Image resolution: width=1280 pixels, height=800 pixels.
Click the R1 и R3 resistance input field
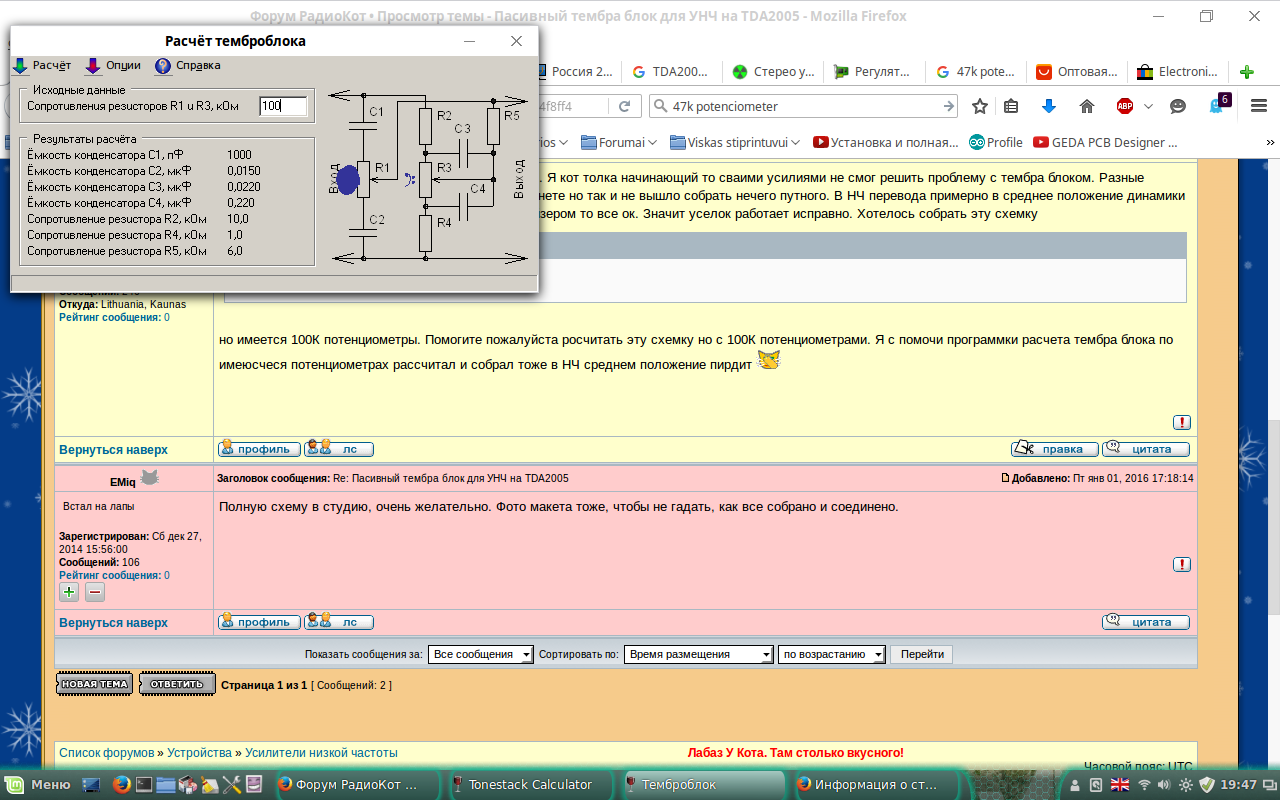click(283, 106)
